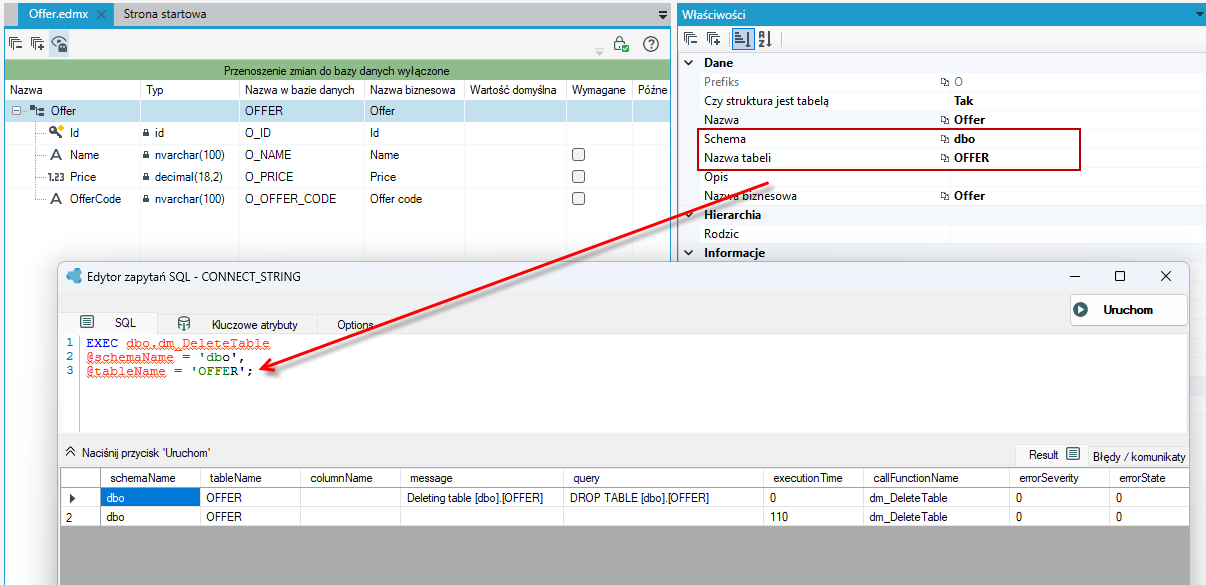Close the Offer.edmx tab
The image size is (1206, 585).
101,15
